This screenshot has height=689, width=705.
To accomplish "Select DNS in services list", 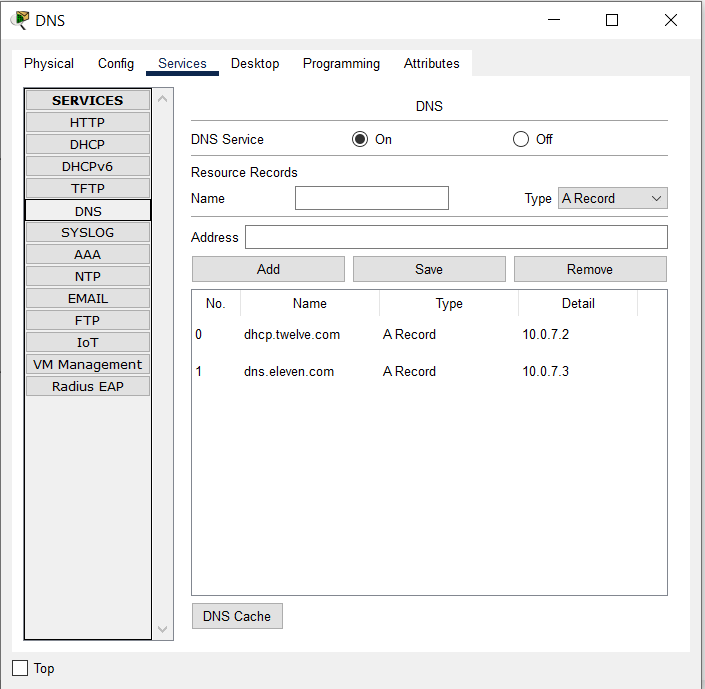I will 88,210.
